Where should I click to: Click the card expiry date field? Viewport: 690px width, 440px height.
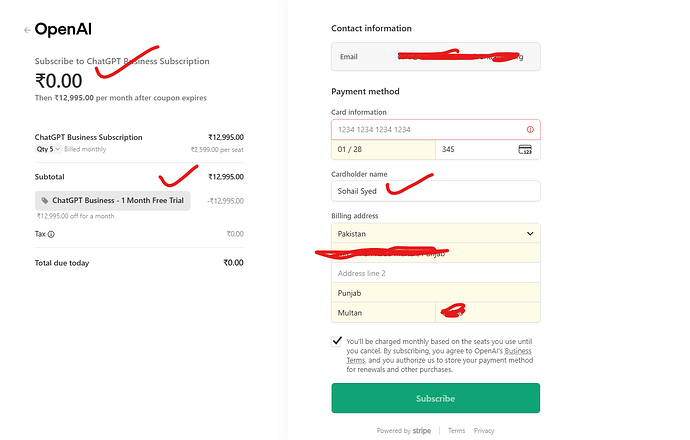pyautogui.click(x=383, y=149)
